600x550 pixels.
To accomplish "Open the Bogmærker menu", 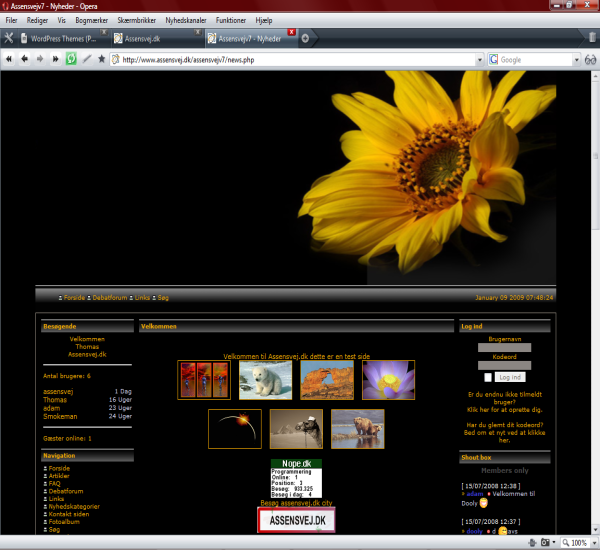I will [91, 20].
